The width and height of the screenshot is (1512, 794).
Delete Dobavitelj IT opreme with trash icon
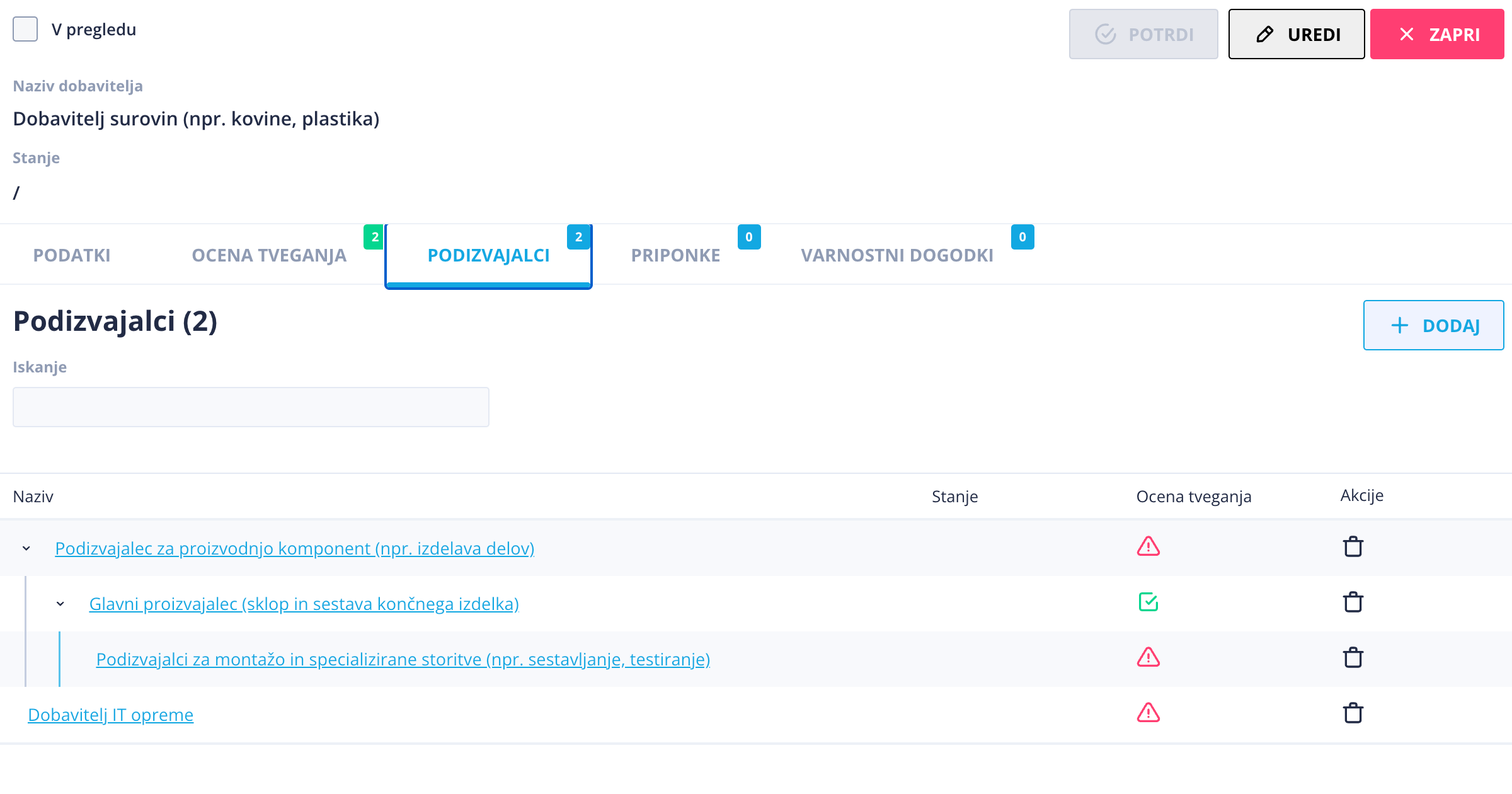(x=1353, y=713)
